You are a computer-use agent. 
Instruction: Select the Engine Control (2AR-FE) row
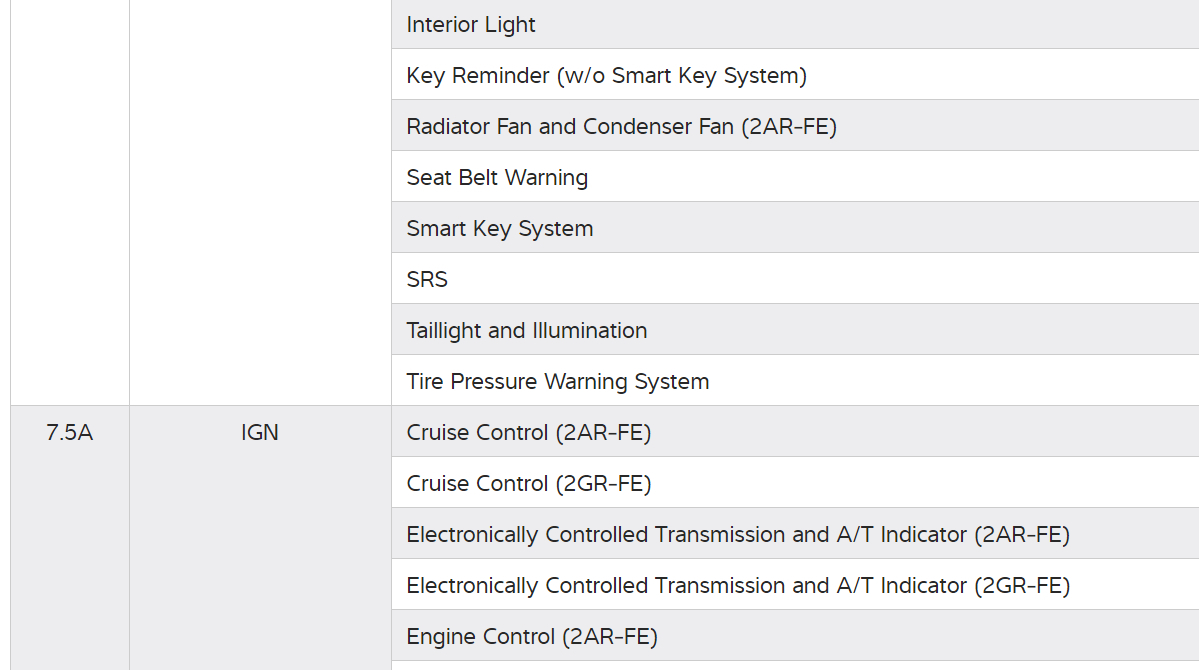pyautogui.click(x=531, y=637)
